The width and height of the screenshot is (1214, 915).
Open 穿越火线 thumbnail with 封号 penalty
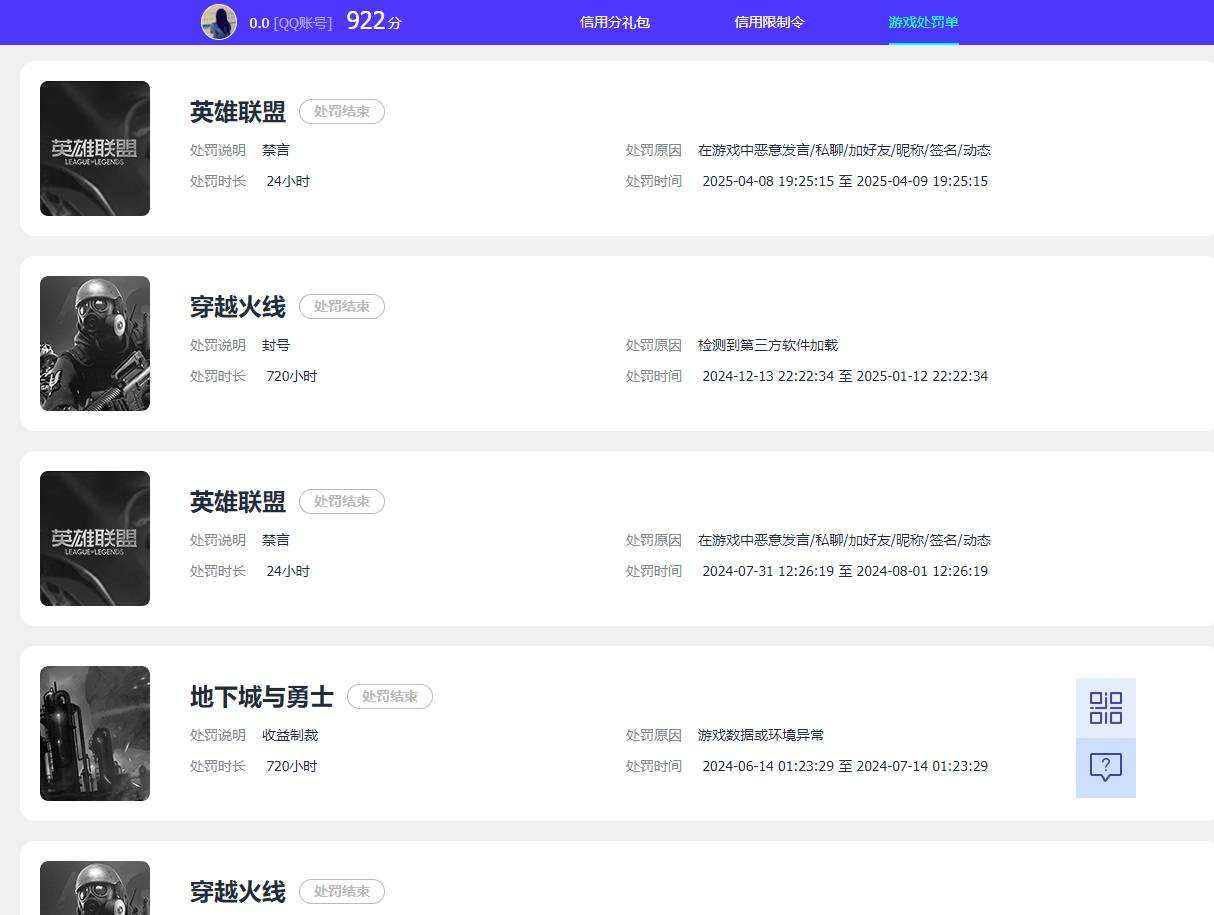click(95, 343)
